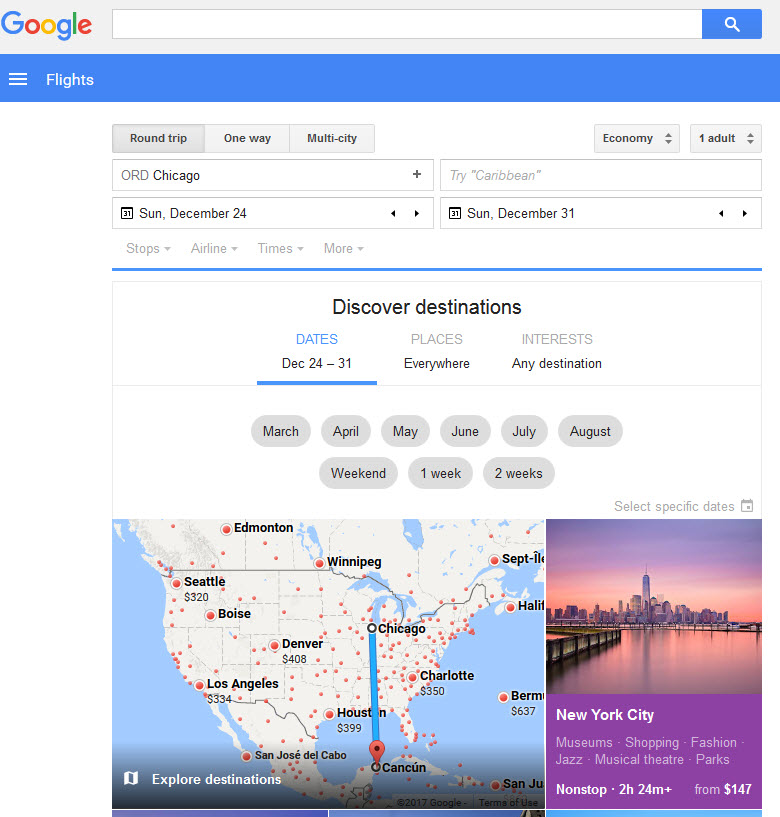
Task: Click the Sun, December 24 departure field
Action: [273, 213]
